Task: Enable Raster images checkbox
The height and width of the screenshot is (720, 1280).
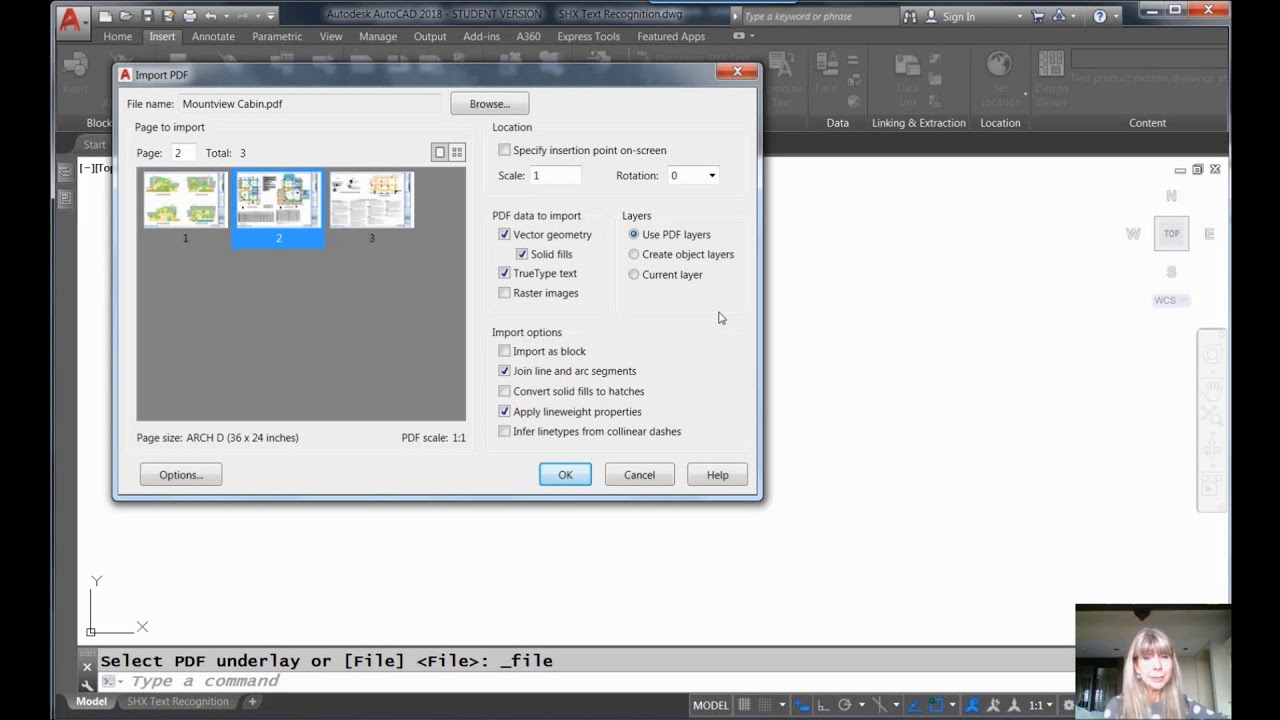Action: [504, 293]
